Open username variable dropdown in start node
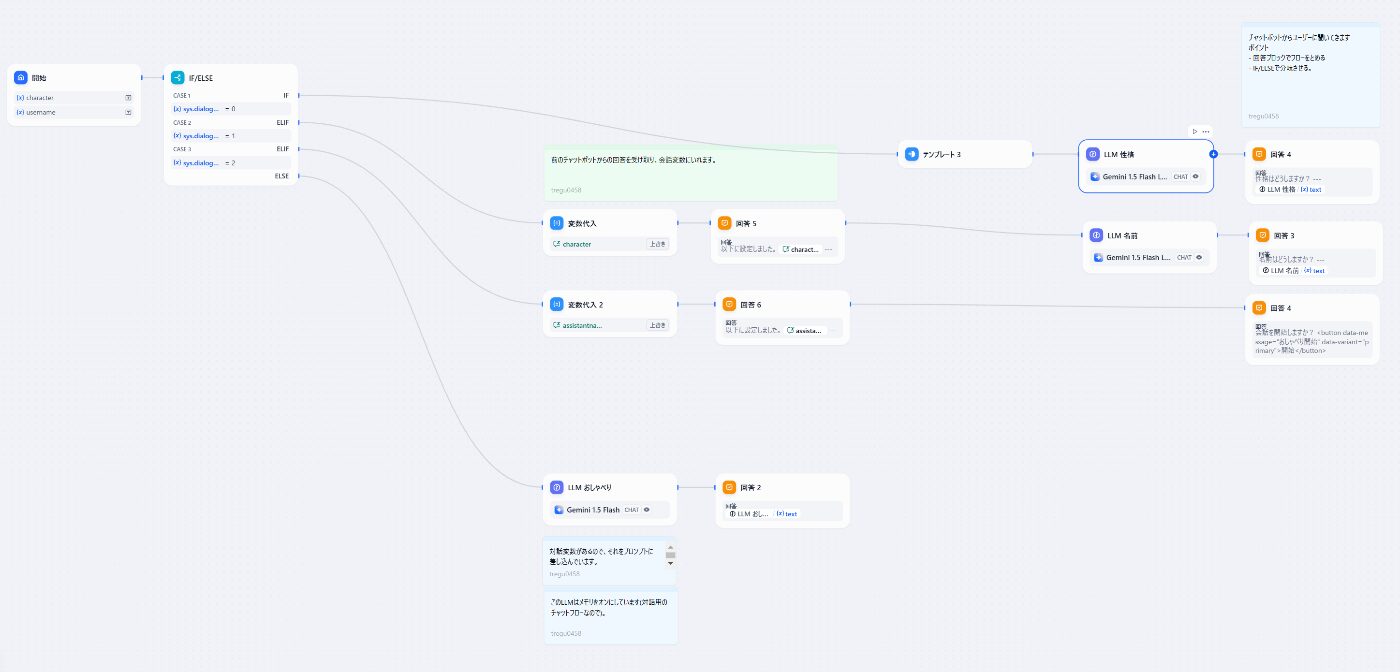This screenshot has height=672, width=1400. click(x=129, y=112)
